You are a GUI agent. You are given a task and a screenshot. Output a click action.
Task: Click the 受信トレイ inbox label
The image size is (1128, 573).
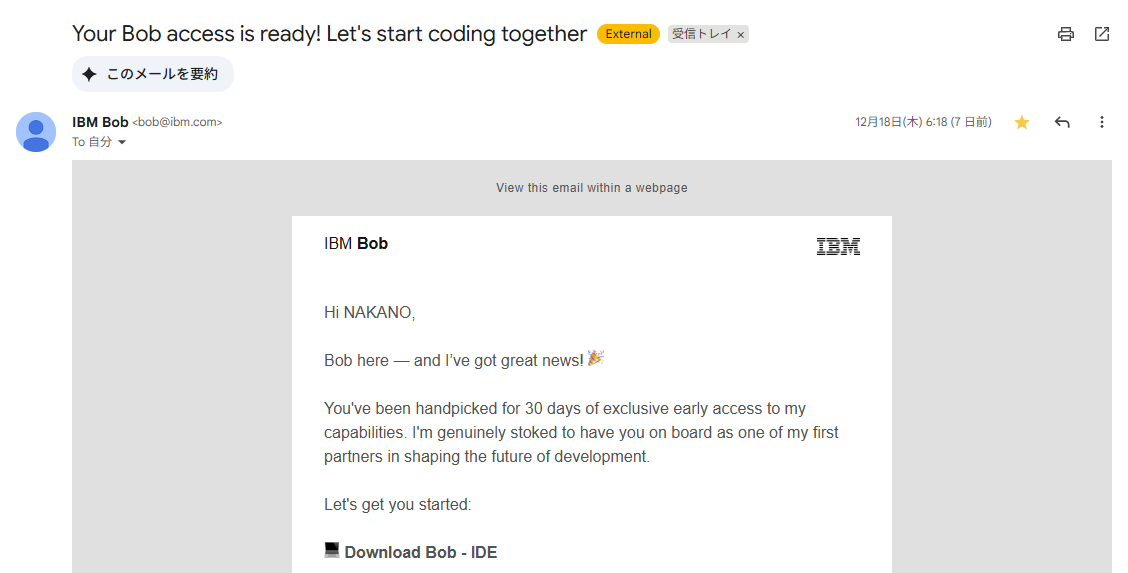coord(701,34)
